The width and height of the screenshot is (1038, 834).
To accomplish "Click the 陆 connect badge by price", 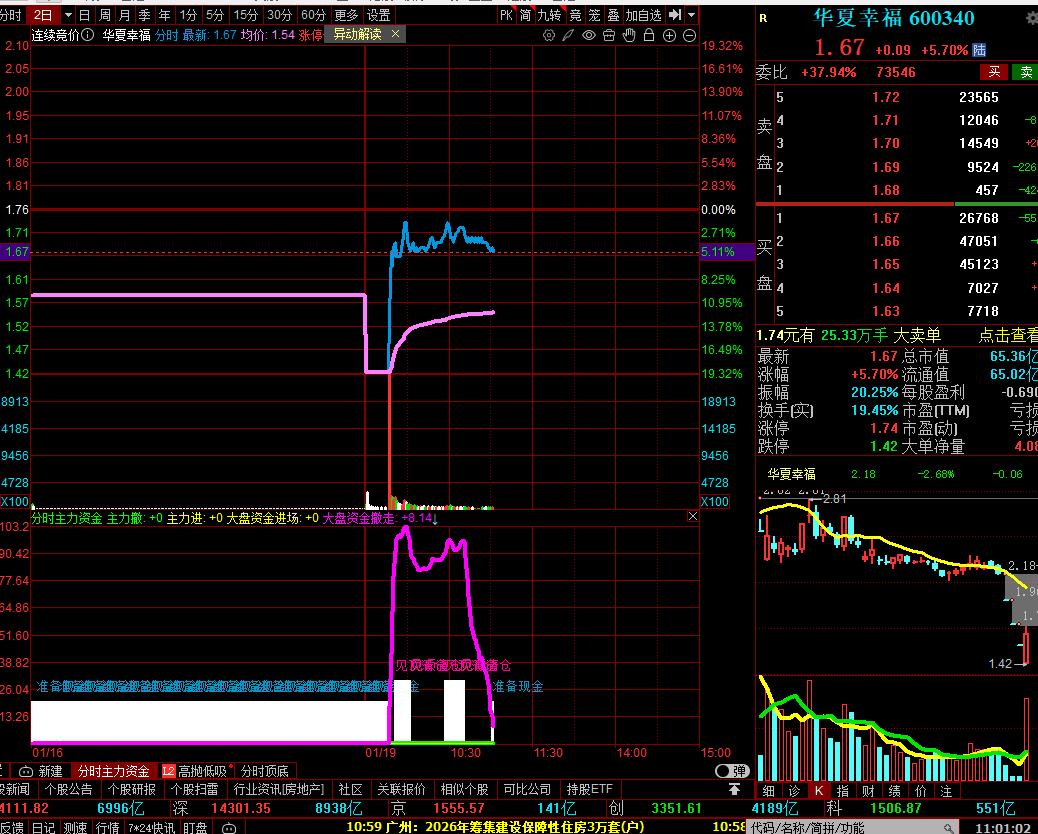I will 979,50.
